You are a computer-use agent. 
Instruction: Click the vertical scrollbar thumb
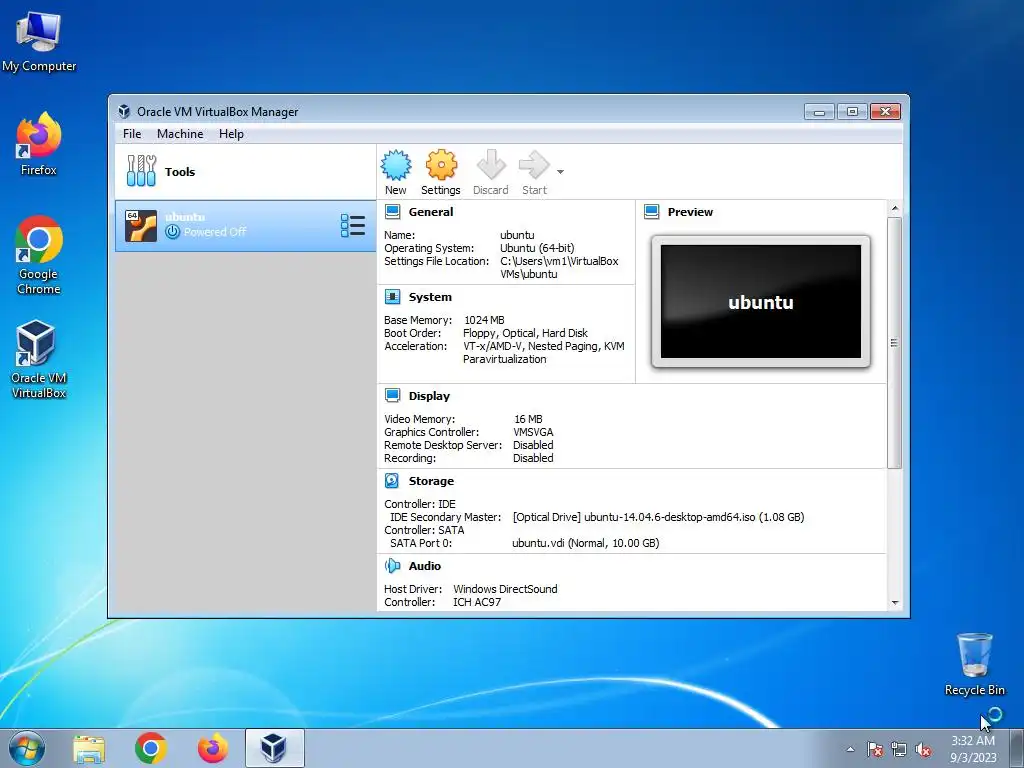[895, 343]
